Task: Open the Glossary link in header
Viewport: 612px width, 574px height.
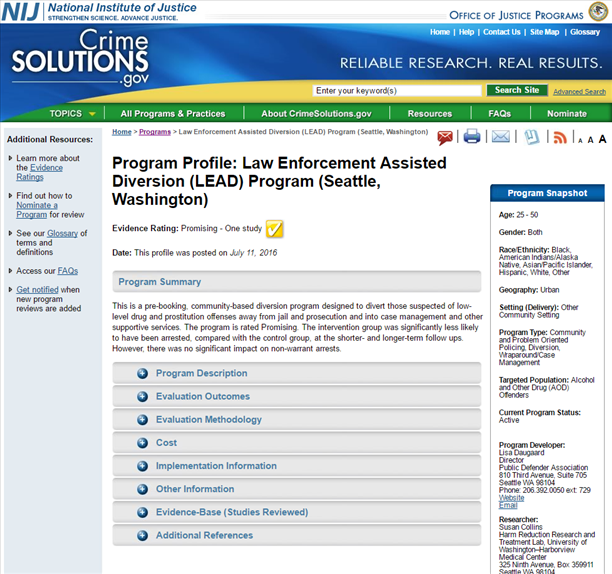Action: click(x=585, y=32)
